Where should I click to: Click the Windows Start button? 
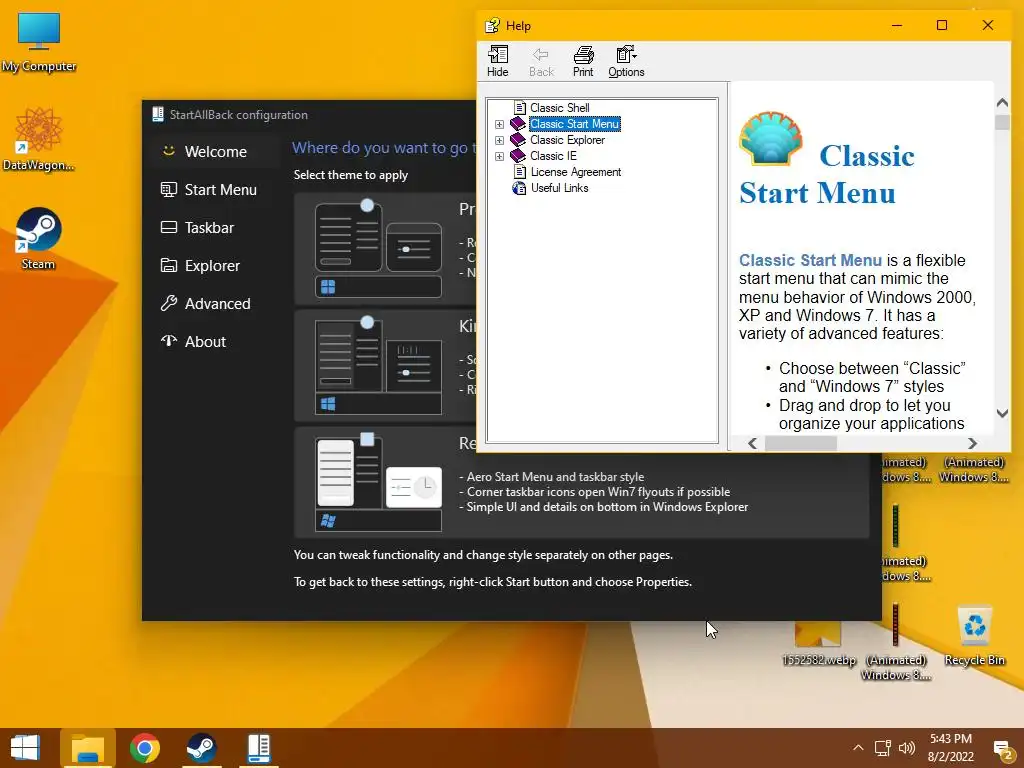pos(25,748)
